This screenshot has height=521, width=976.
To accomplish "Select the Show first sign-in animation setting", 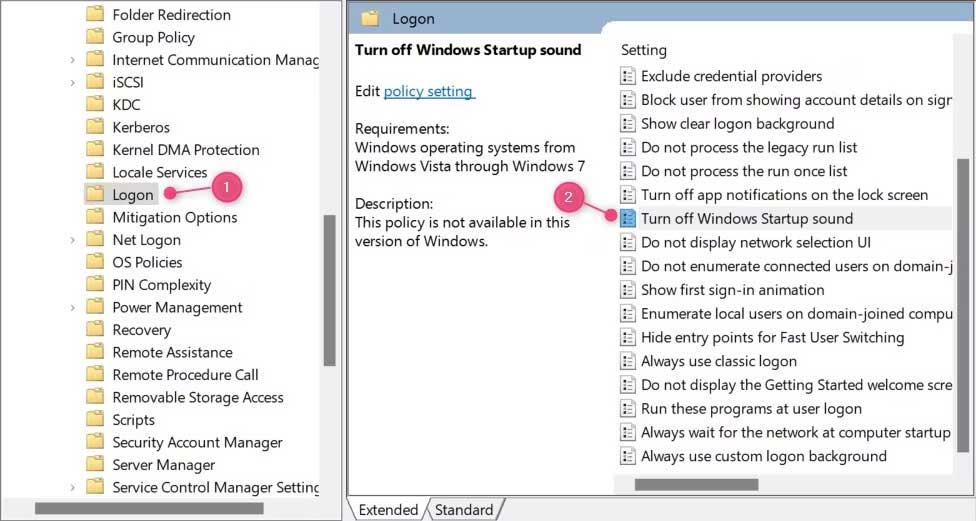I will [x=732, y=290].
